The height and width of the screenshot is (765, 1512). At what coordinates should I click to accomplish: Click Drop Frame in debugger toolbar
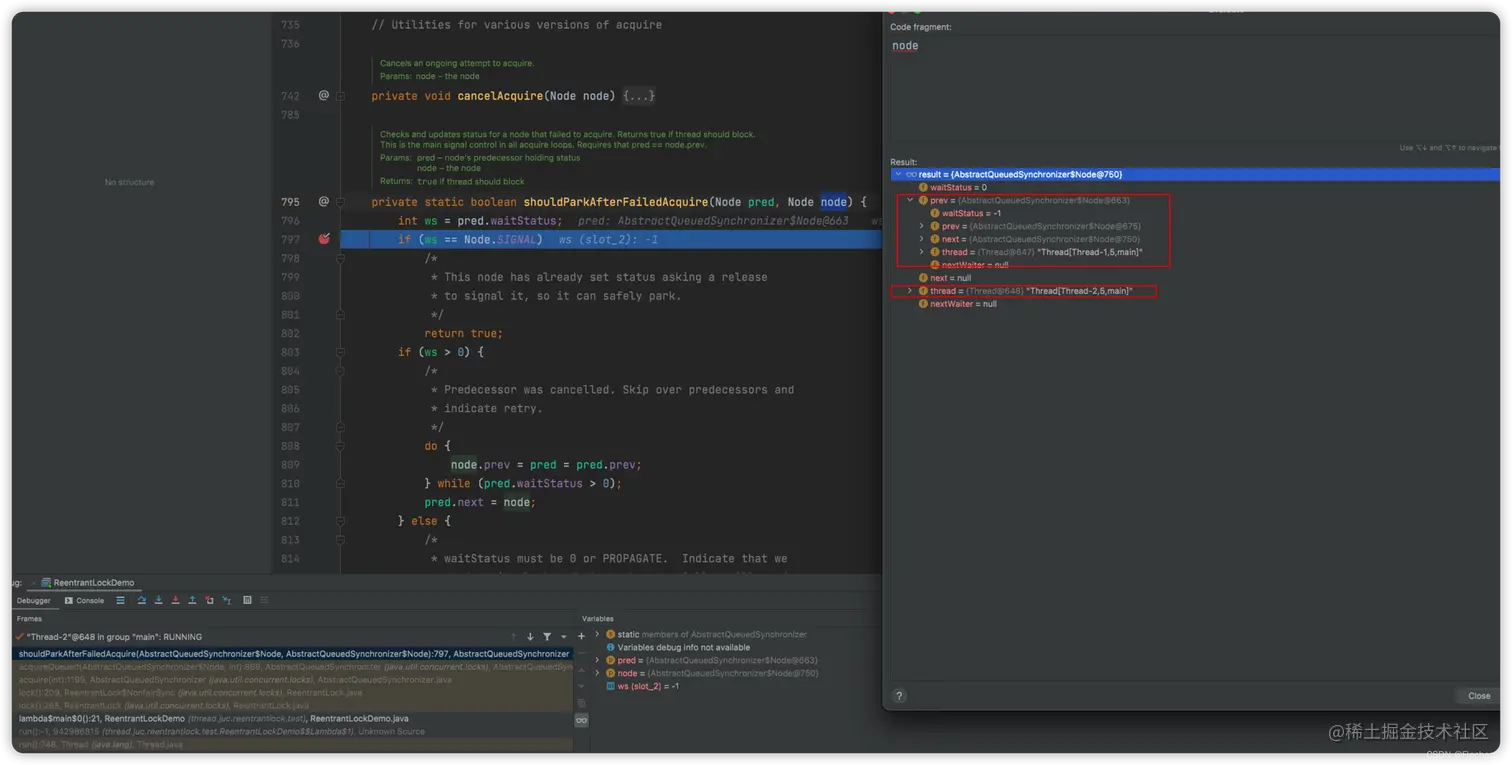pos(209,600)
